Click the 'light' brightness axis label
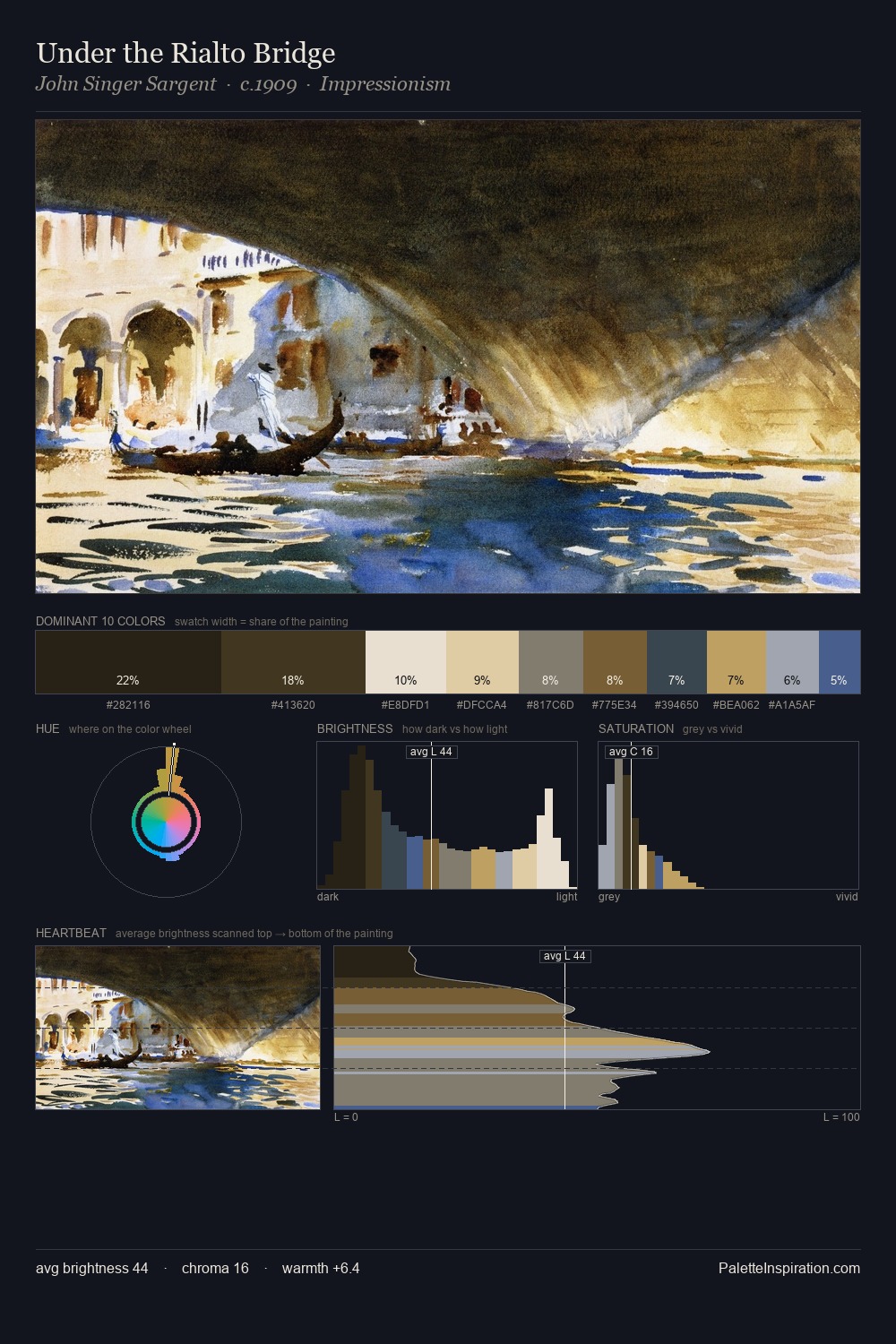The image size is (896, 1344). pos(566,897)
